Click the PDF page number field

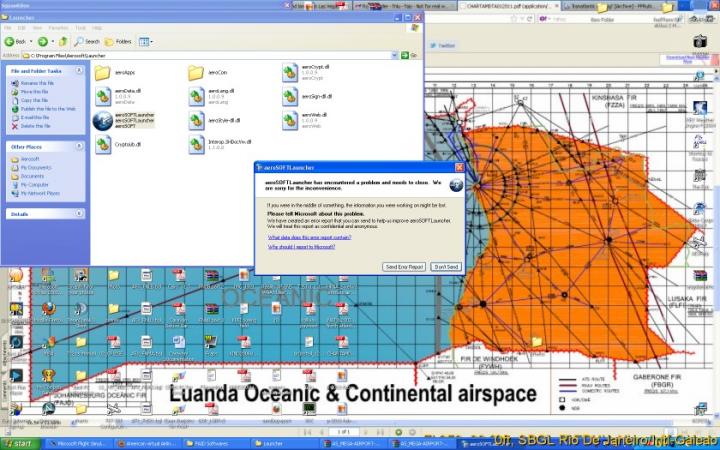[x=343, y=432]
